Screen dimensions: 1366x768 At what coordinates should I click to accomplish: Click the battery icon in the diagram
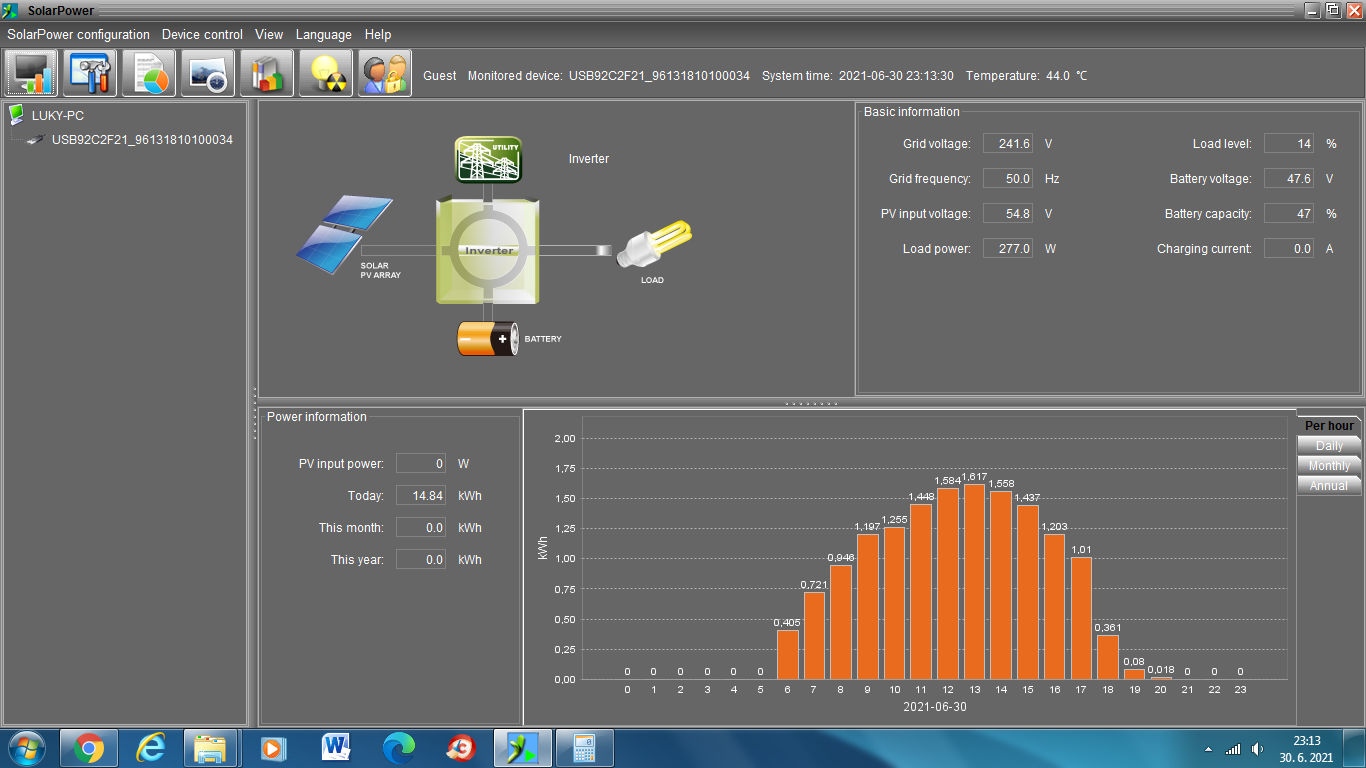487,338
